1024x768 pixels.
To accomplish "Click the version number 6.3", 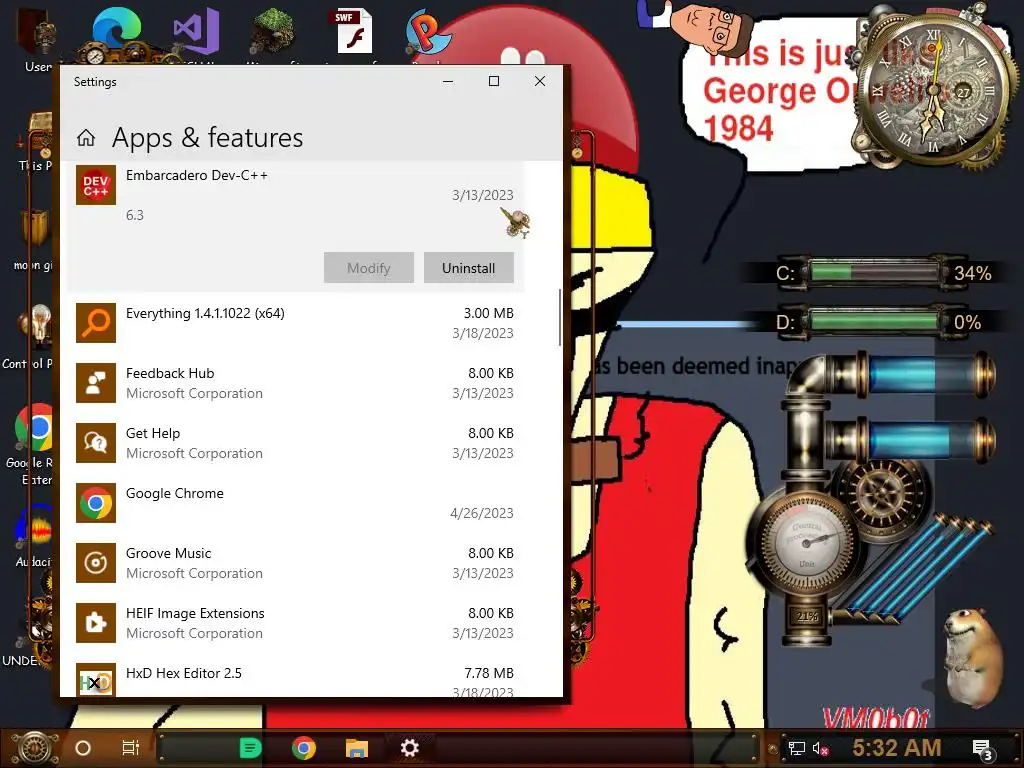I will (135, 216).
